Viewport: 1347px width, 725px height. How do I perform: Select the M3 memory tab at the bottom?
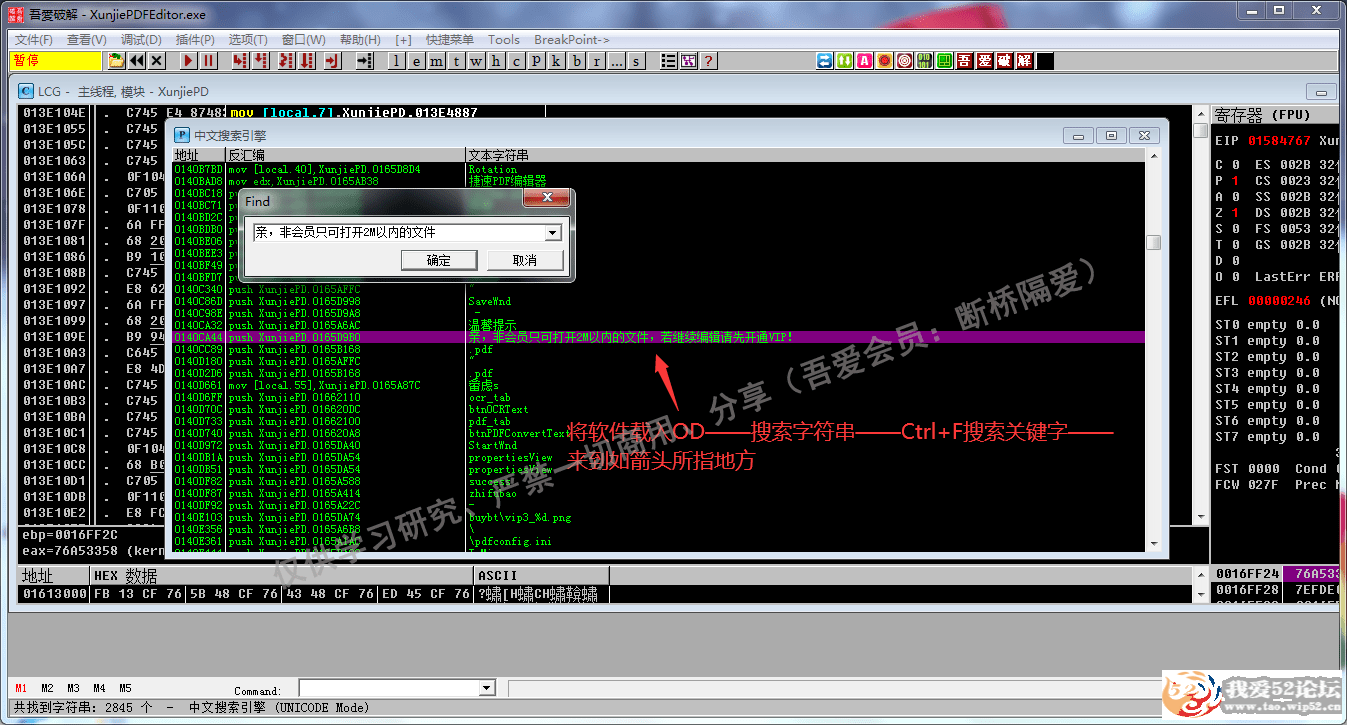click(73, 689)
